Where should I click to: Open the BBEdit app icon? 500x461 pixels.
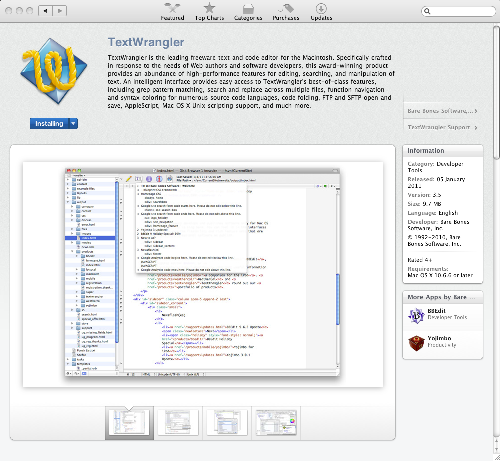416,315
